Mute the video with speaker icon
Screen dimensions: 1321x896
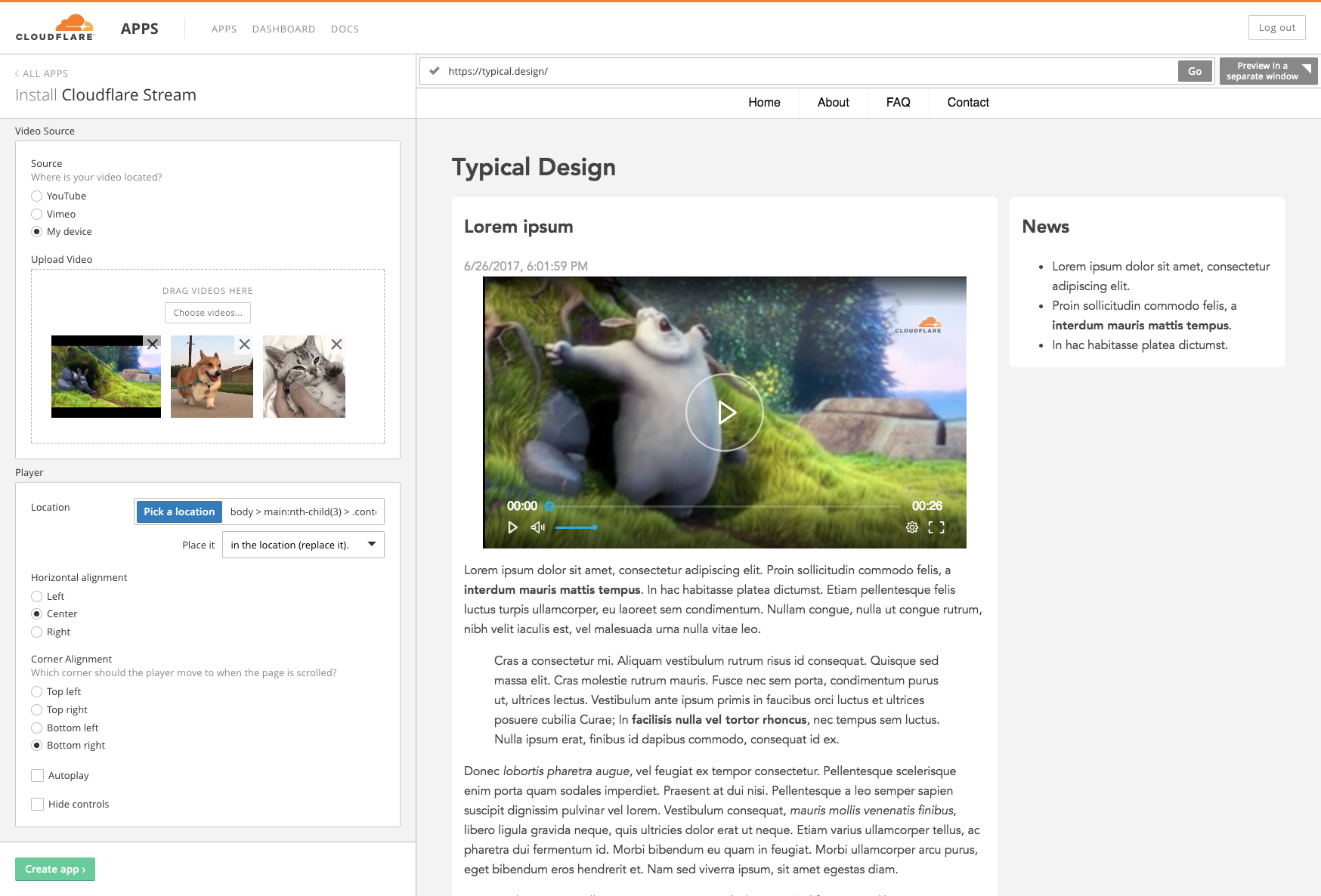tap(537, 527)
